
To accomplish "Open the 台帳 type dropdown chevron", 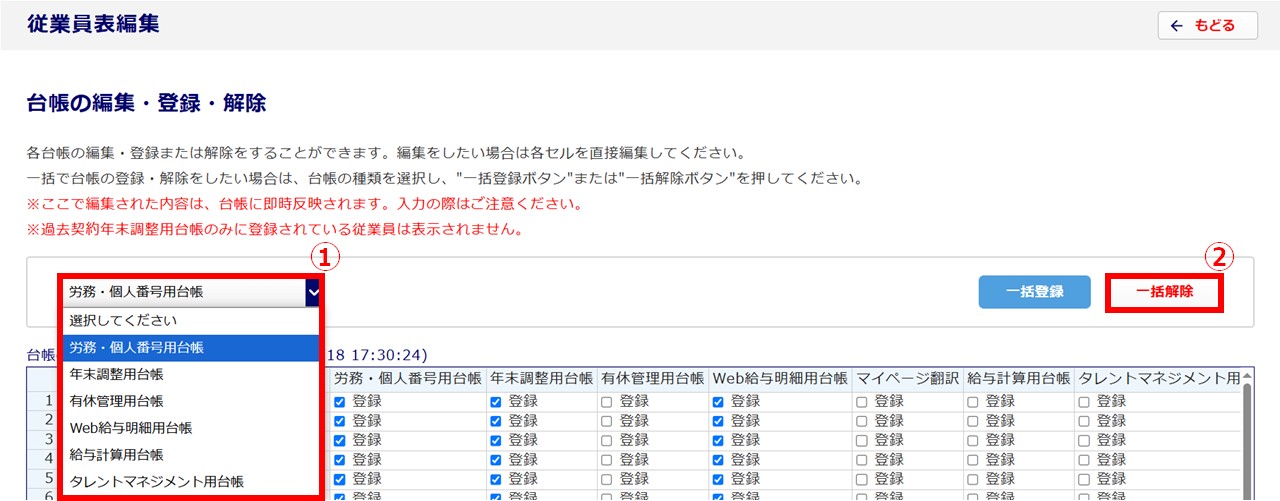I will tap(314, 292).
